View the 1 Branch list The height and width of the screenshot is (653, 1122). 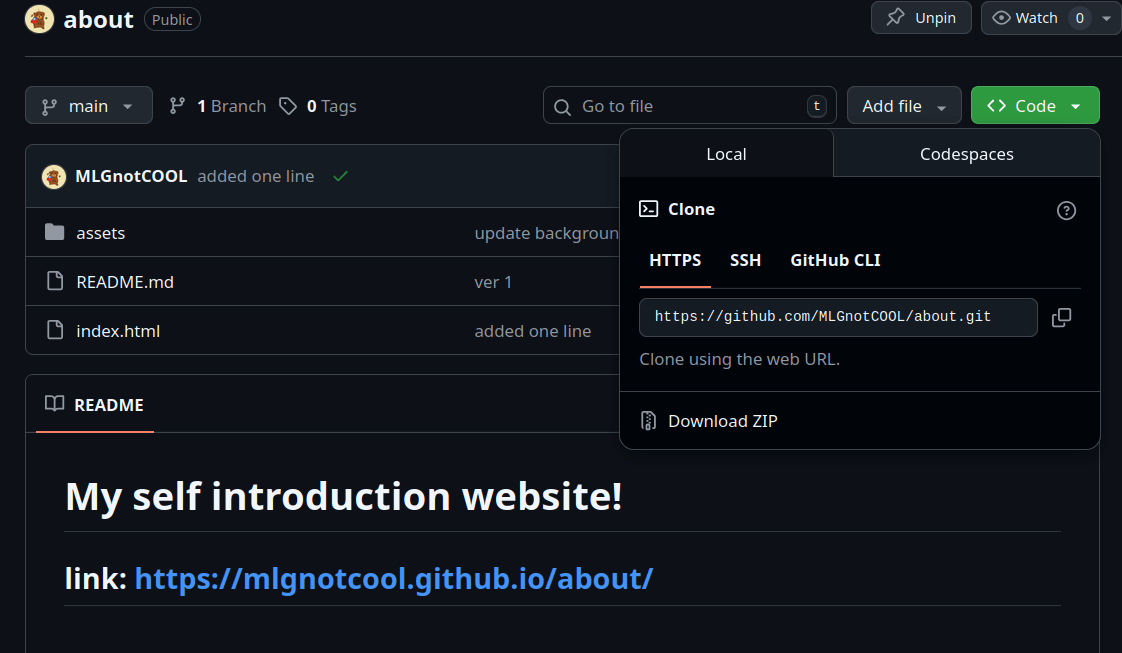[x=218, y=106]
